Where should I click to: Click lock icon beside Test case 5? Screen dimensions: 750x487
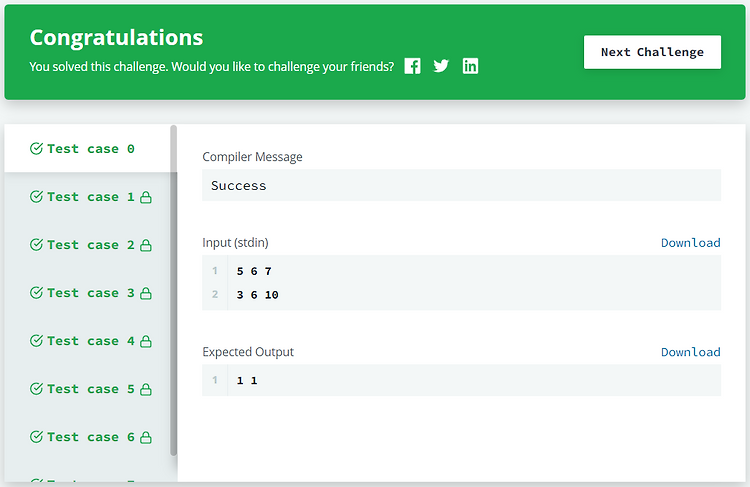click(146, 389)
